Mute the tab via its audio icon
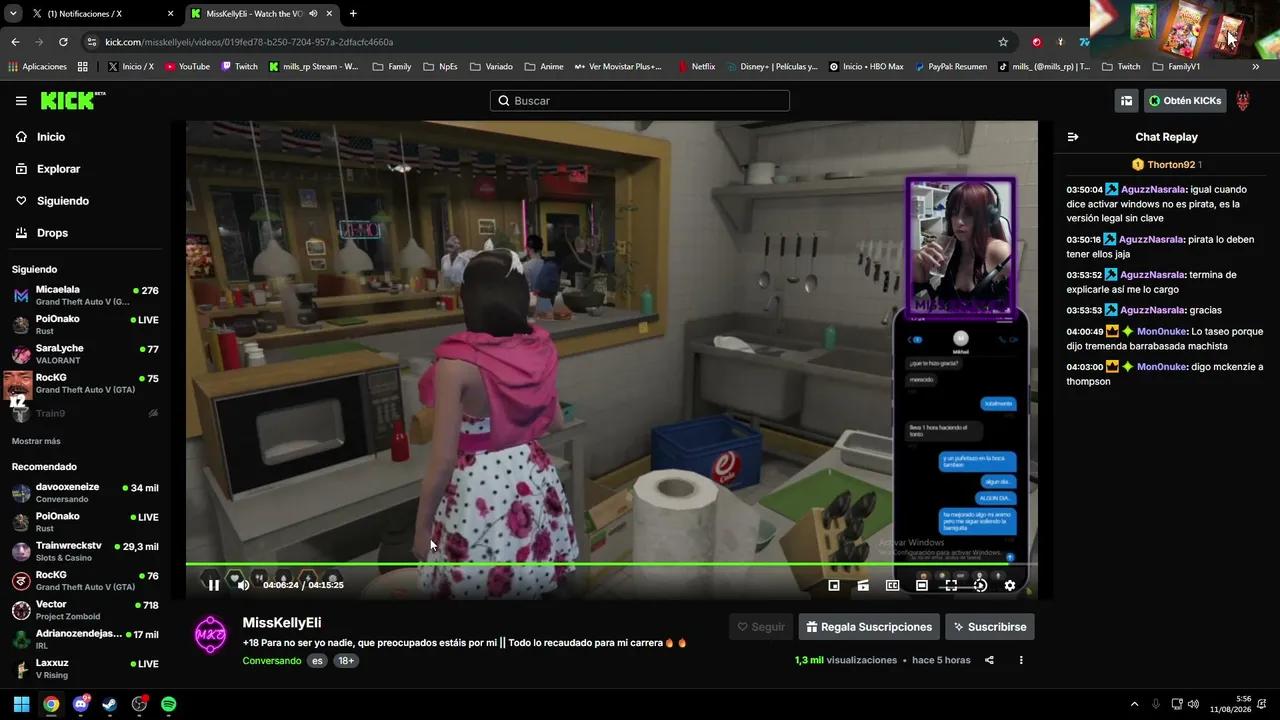The image size is (1280, 720). click(x=313, y=14)
